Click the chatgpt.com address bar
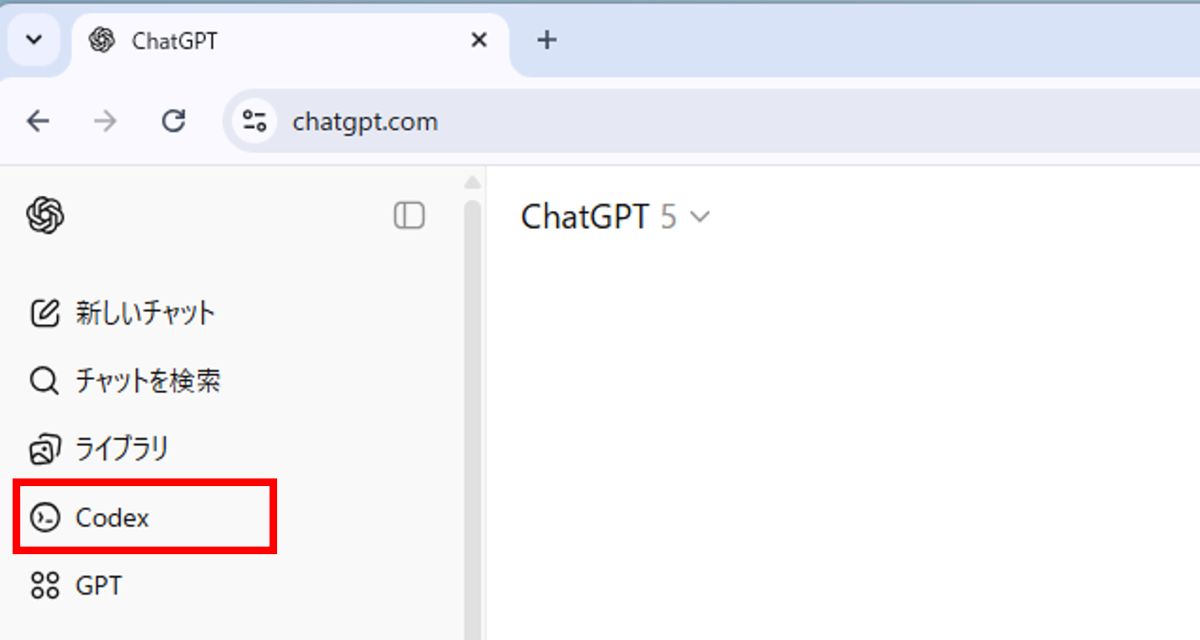The height and width of the screenshot is (640, 1200). coord(700,122)
